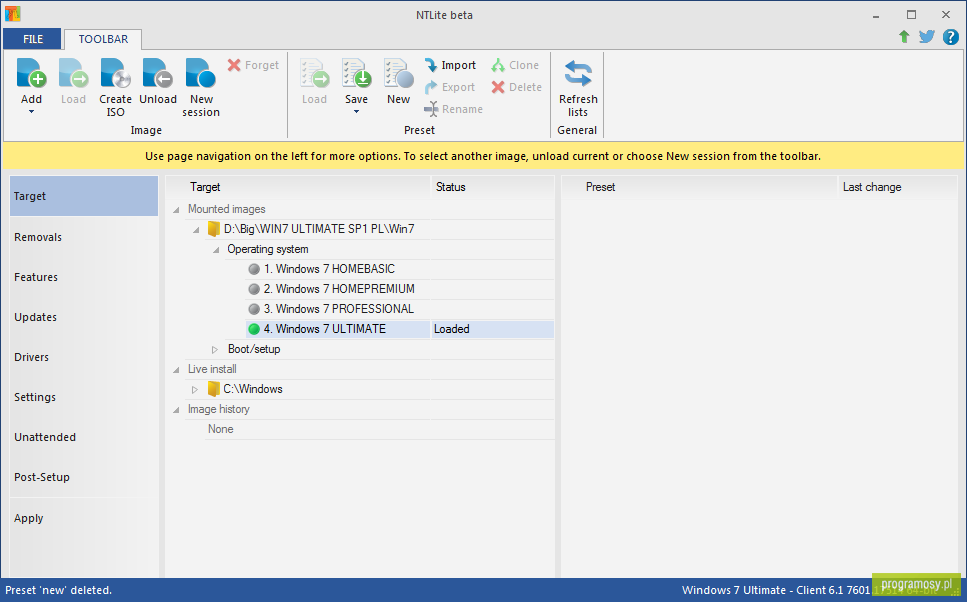Open the Removals page
The image size is (967, 602).
click(84, 237)
